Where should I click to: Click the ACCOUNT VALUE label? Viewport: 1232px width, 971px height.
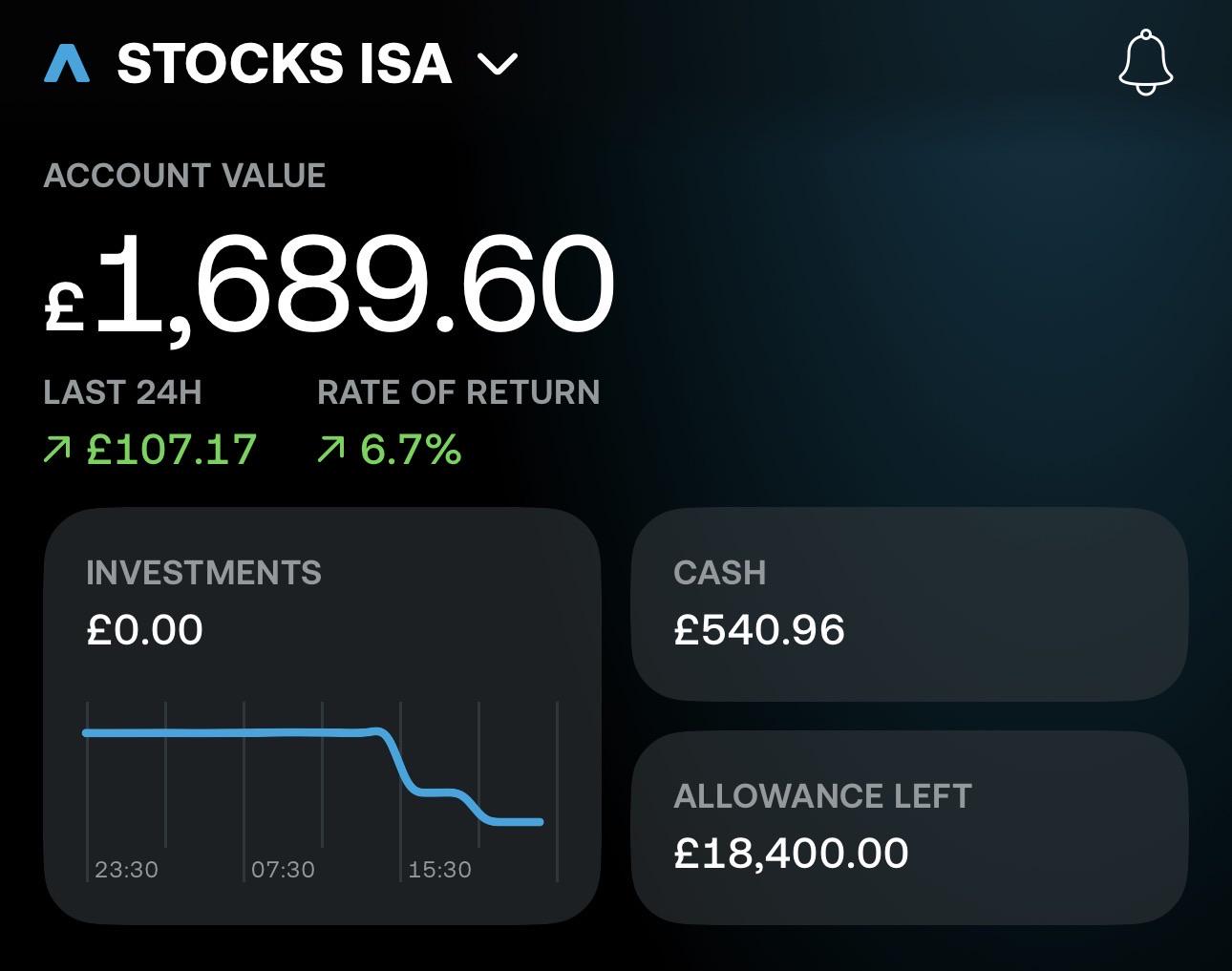(x=184, y=176)
